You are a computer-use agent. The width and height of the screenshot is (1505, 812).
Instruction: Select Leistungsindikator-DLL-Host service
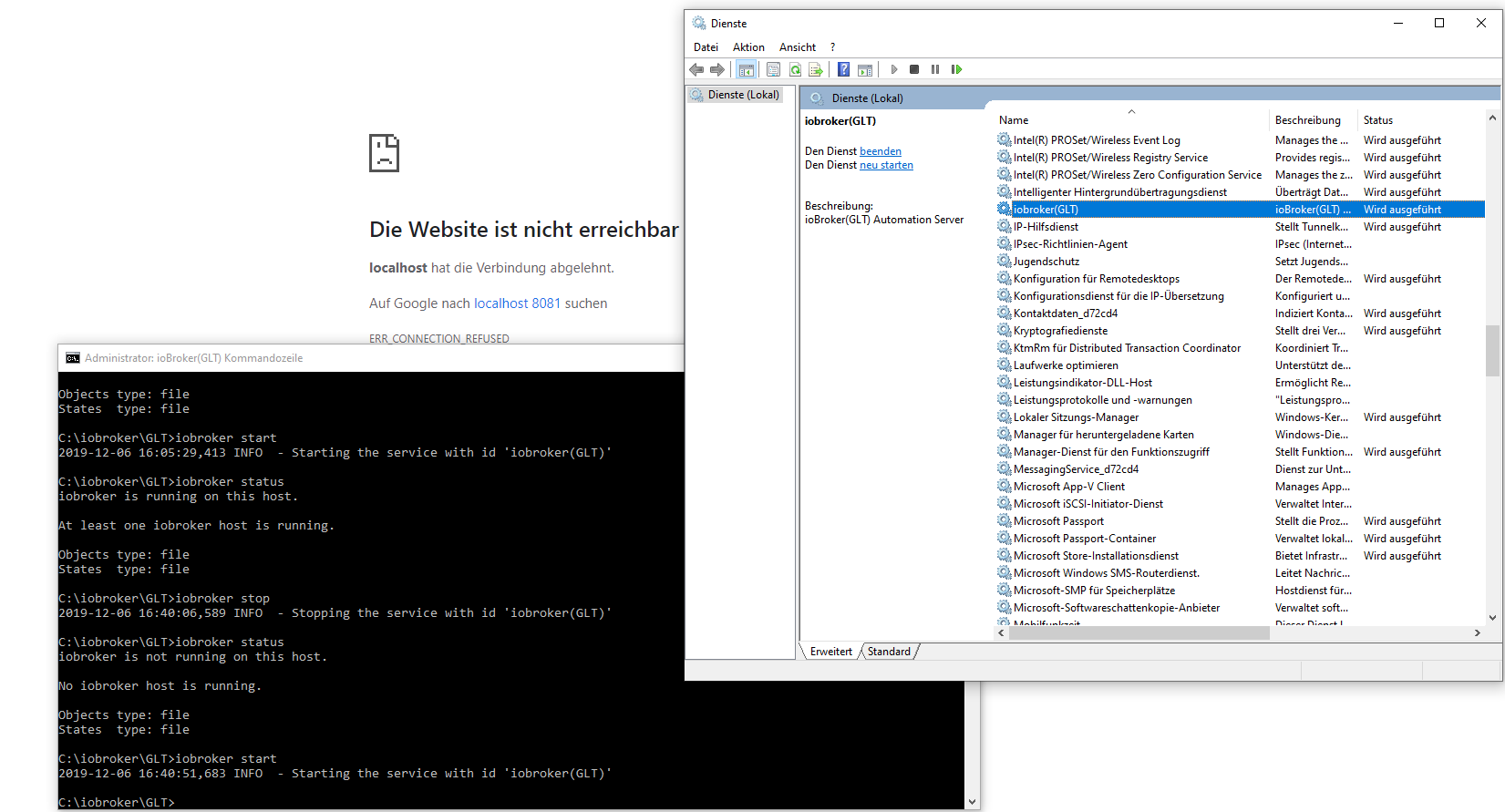click(1082, 383)
